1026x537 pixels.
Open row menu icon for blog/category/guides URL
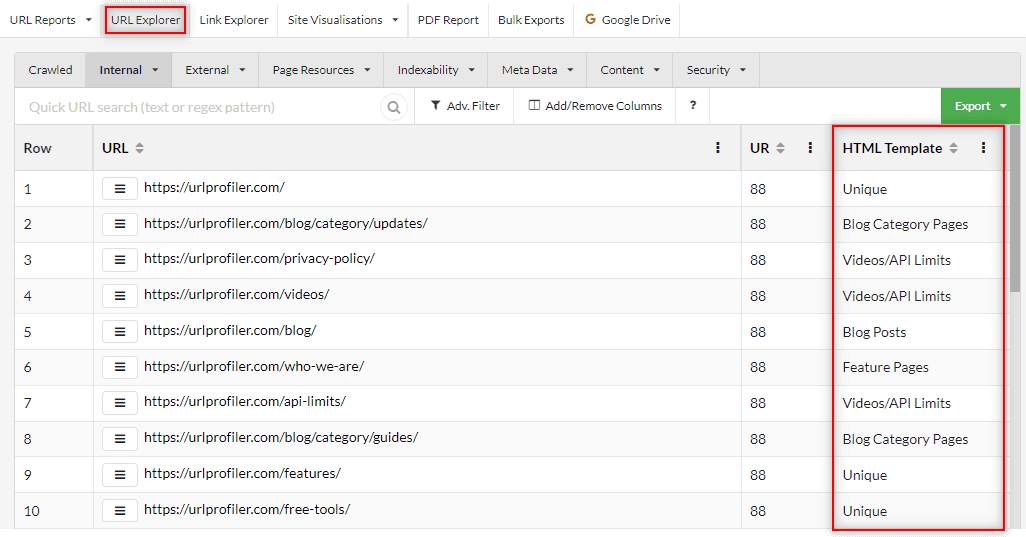tap(120, 439)
